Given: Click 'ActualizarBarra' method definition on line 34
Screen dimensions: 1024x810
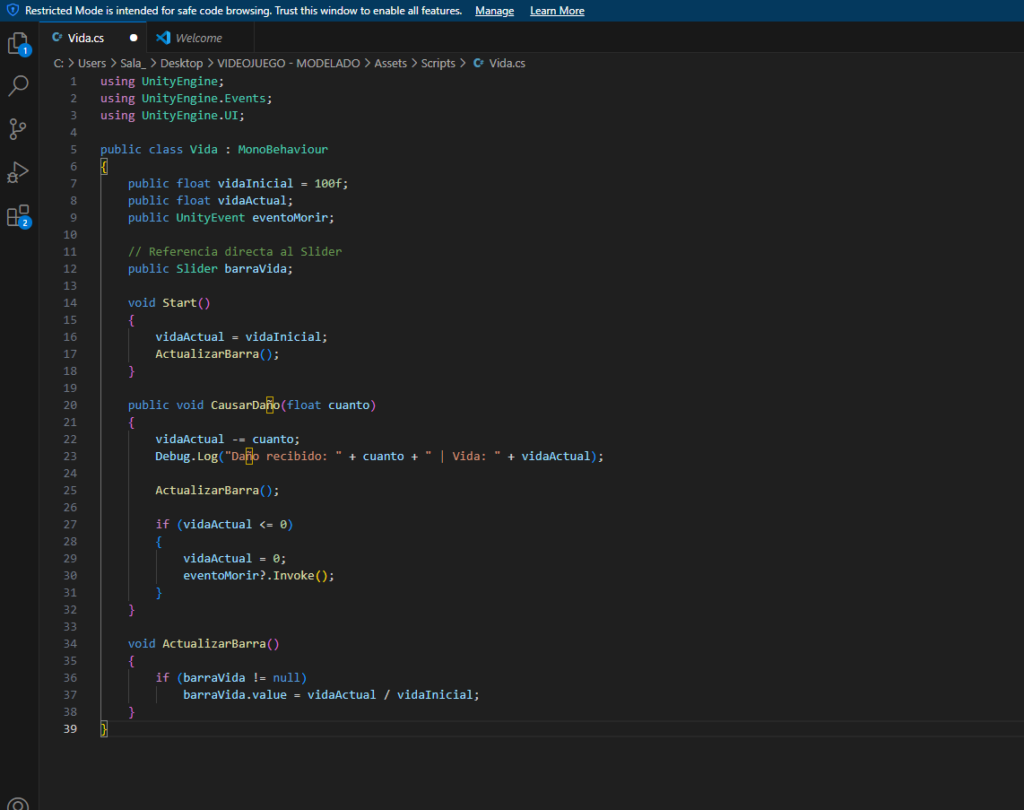Looking at the screenshot, I should 214,643.
